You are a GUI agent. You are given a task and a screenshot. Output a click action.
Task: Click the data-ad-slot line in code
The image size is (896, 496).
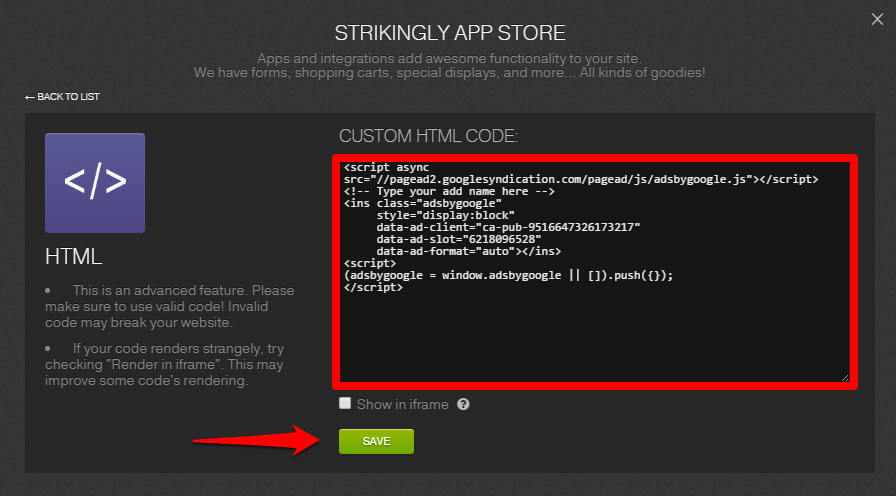459,239
